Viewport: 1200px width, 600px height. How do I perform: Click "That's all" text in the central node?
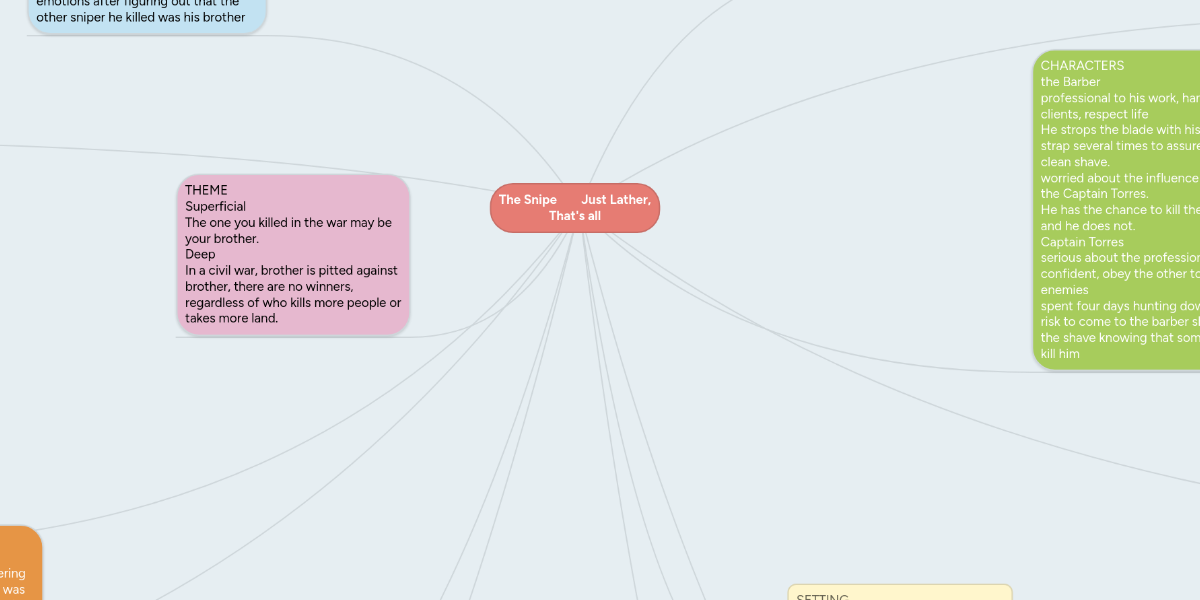tap(574, 216)
